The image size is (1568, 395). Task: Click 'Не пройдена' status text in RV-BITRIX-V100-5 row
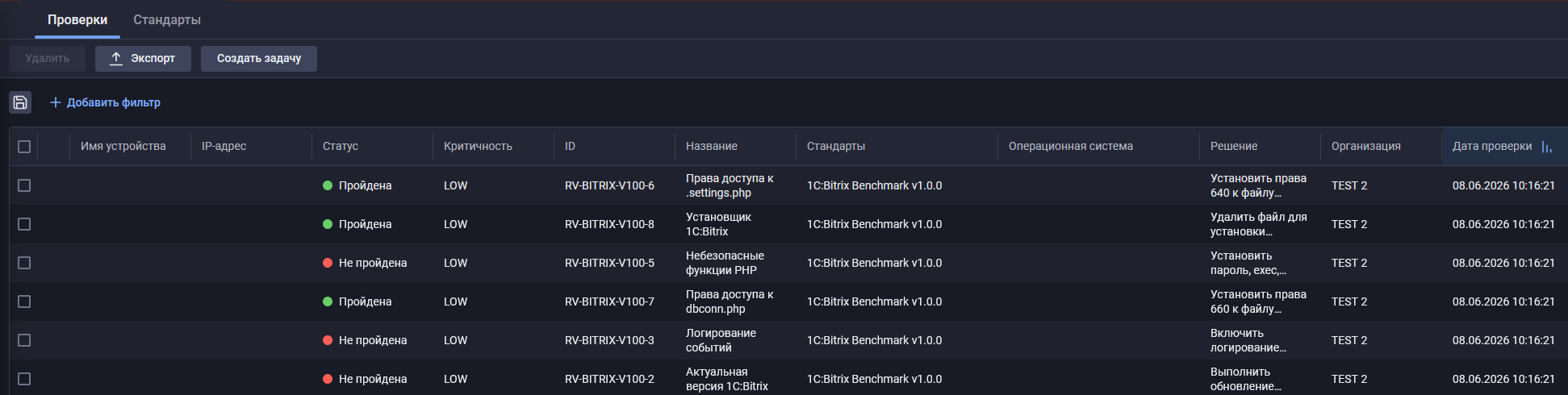click(373, 263)
